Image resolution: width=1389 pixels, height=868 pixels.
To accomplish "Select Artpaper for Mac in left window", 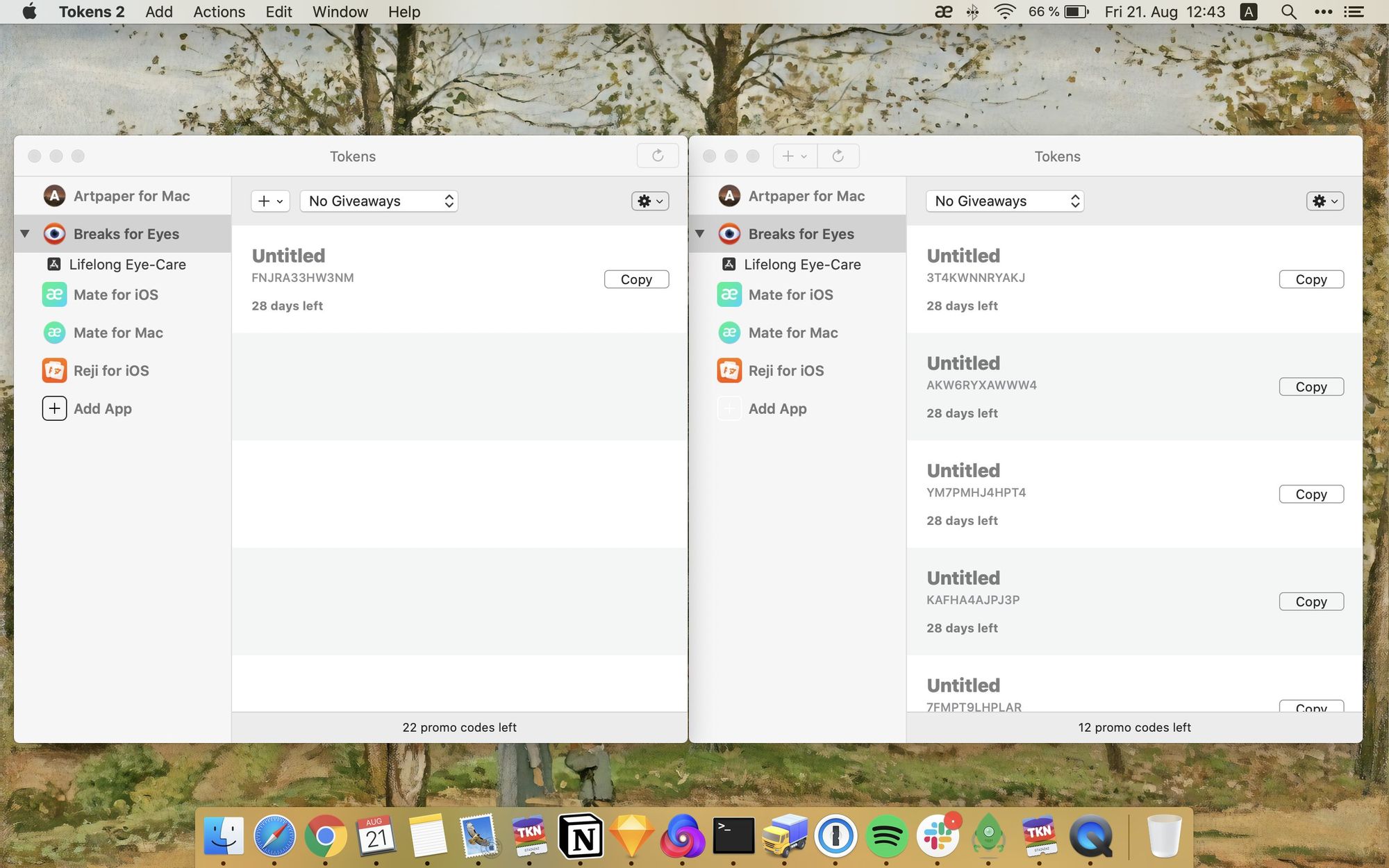I will coord(122,196).
